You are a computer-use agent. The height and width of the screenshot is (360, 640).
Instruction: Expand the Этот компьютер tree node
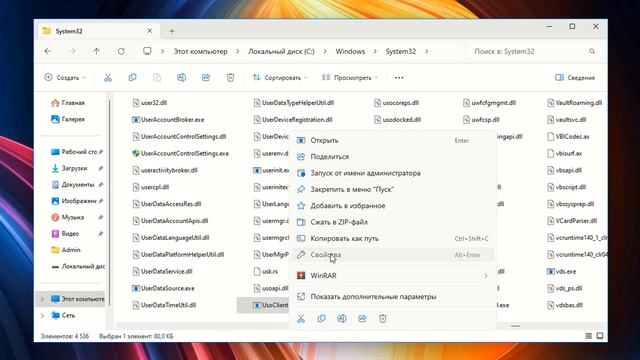[x=42, y=299]
